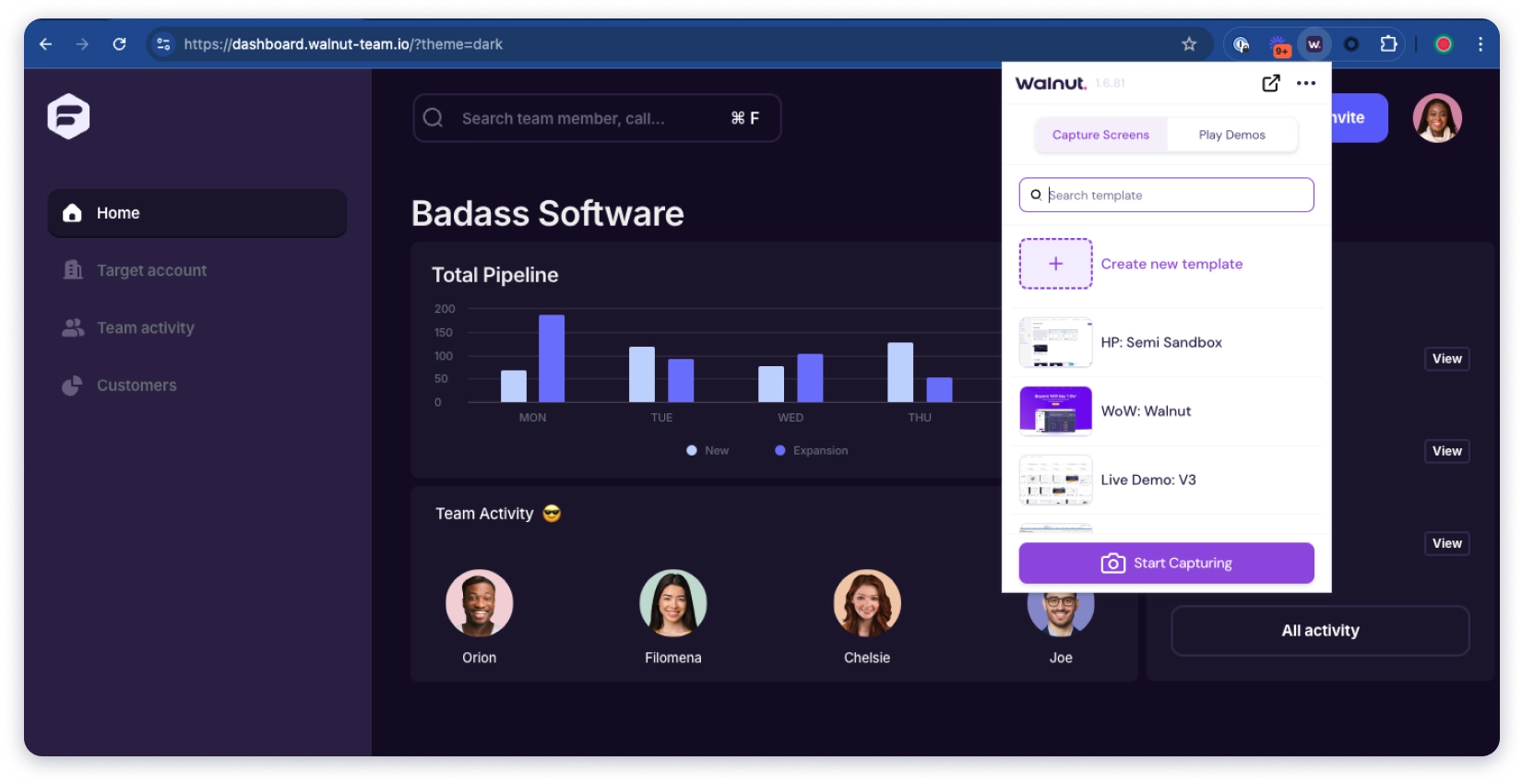Click the user profile avatar
Screen dimensions: 1522x784
coord(1437,118)
